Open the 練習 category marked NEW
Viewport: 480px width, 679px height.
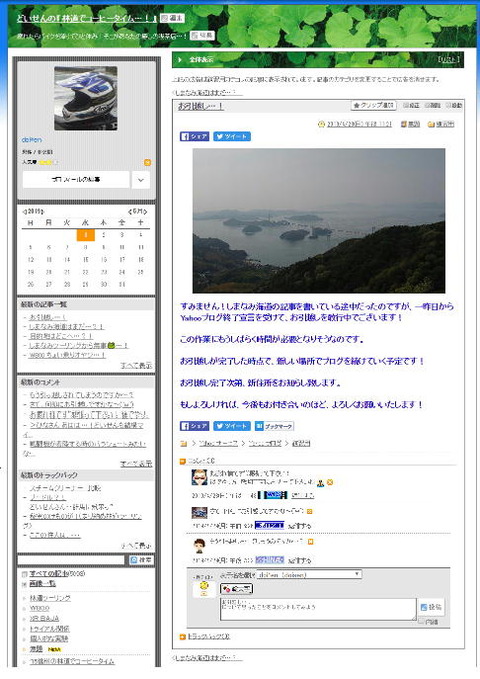point(36,649)
